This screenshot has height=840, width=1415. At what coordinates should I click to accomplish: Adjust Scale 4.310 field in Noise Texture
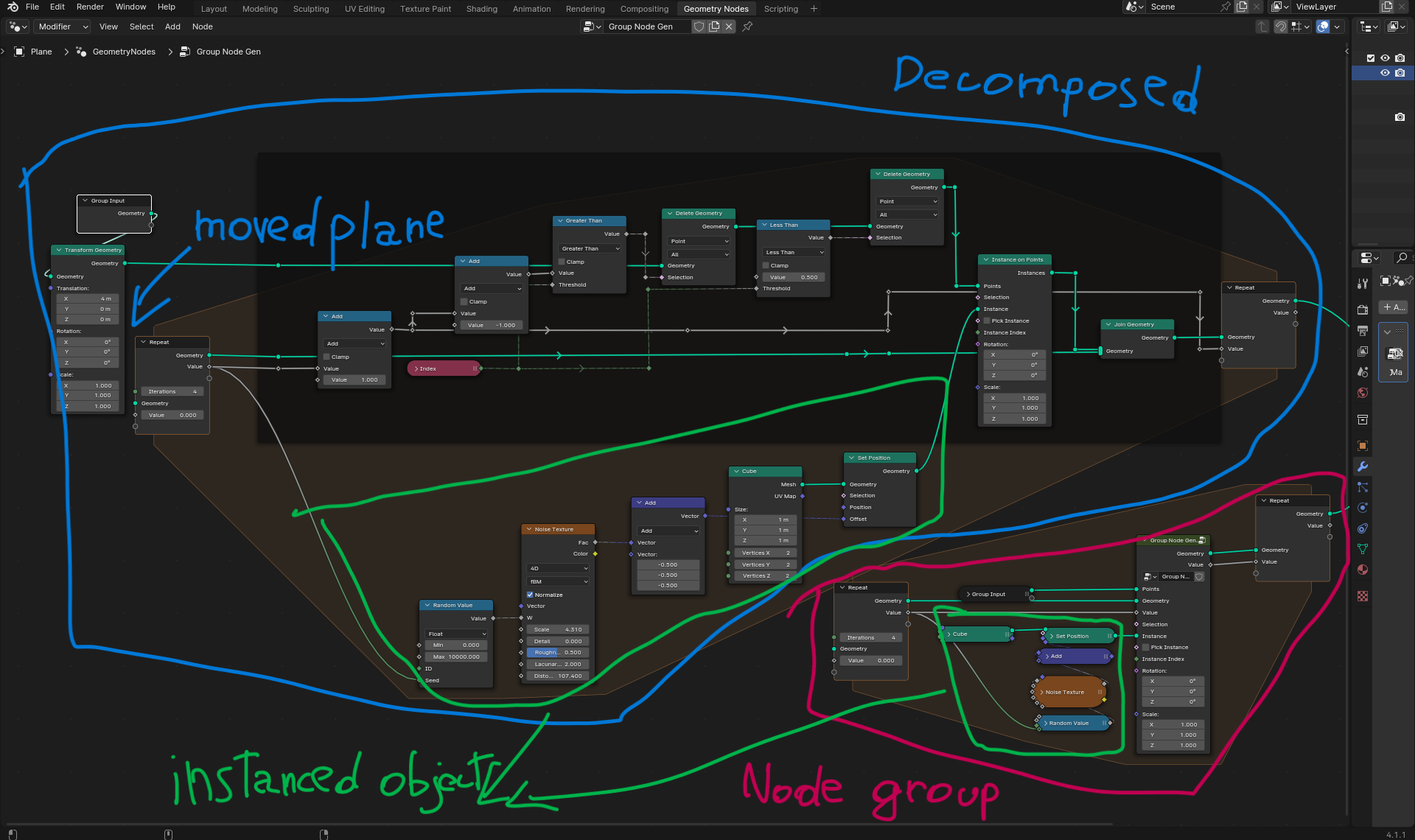558,629
